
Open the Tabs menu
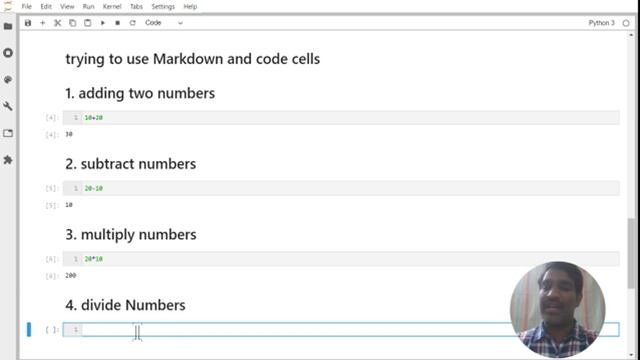pyautogui.click(x=136, y=7)
